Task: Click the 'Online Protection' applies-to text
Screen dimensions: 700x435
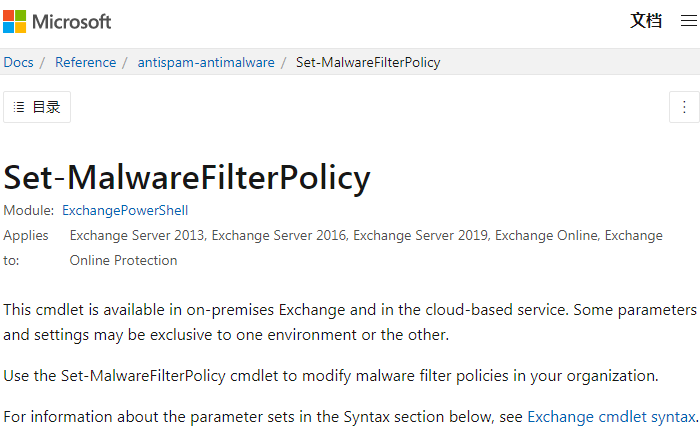Action: tap(123, 260)
